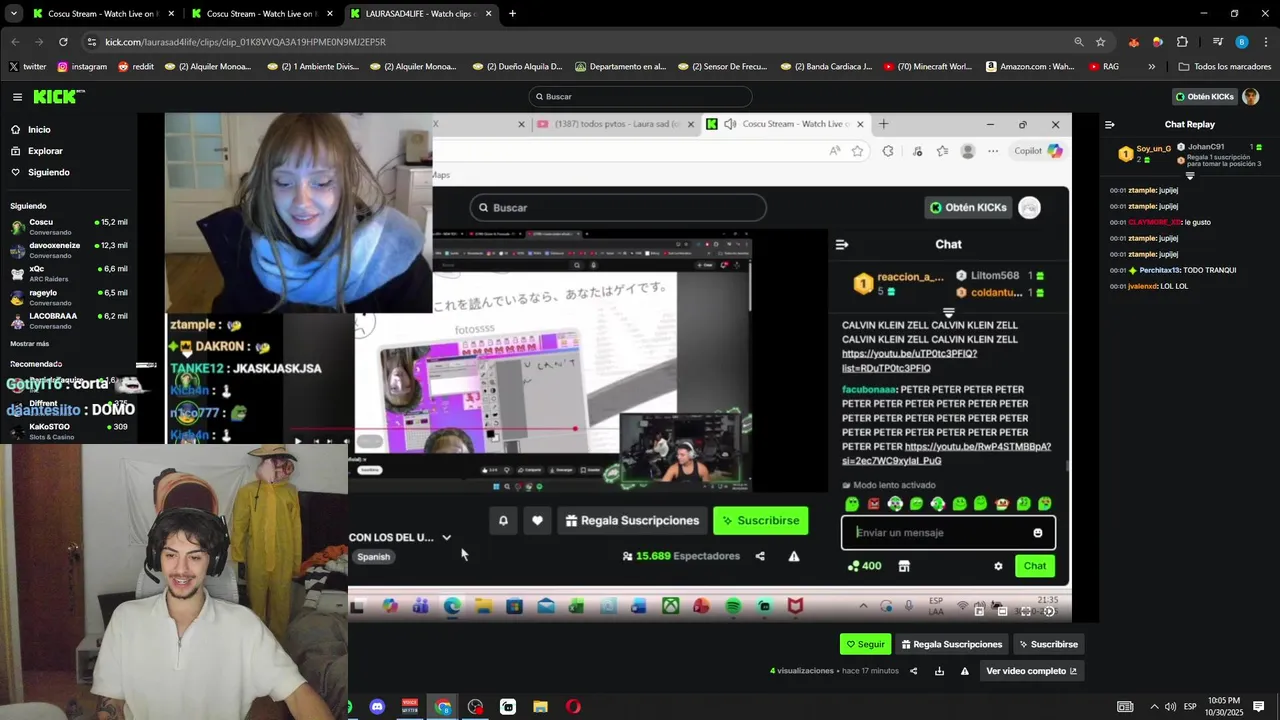Image resolution: width=1280 pixels, height=720 pixels.
Task: Click the green Seguir follow button
Action: [865, 644]
